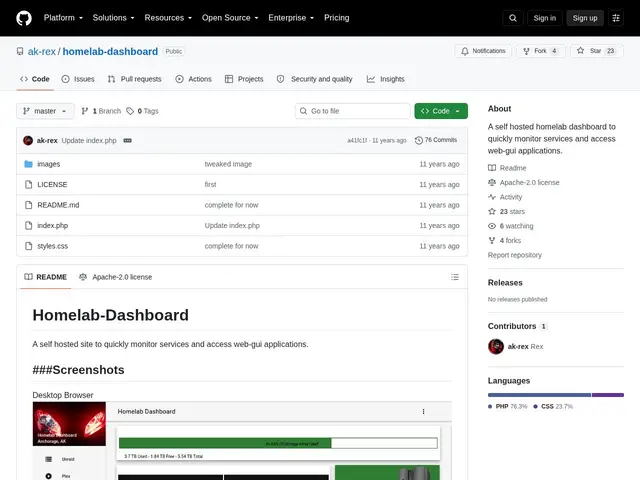Click the Pricing link
The image size is (640, 480).
tap(337, 18)
